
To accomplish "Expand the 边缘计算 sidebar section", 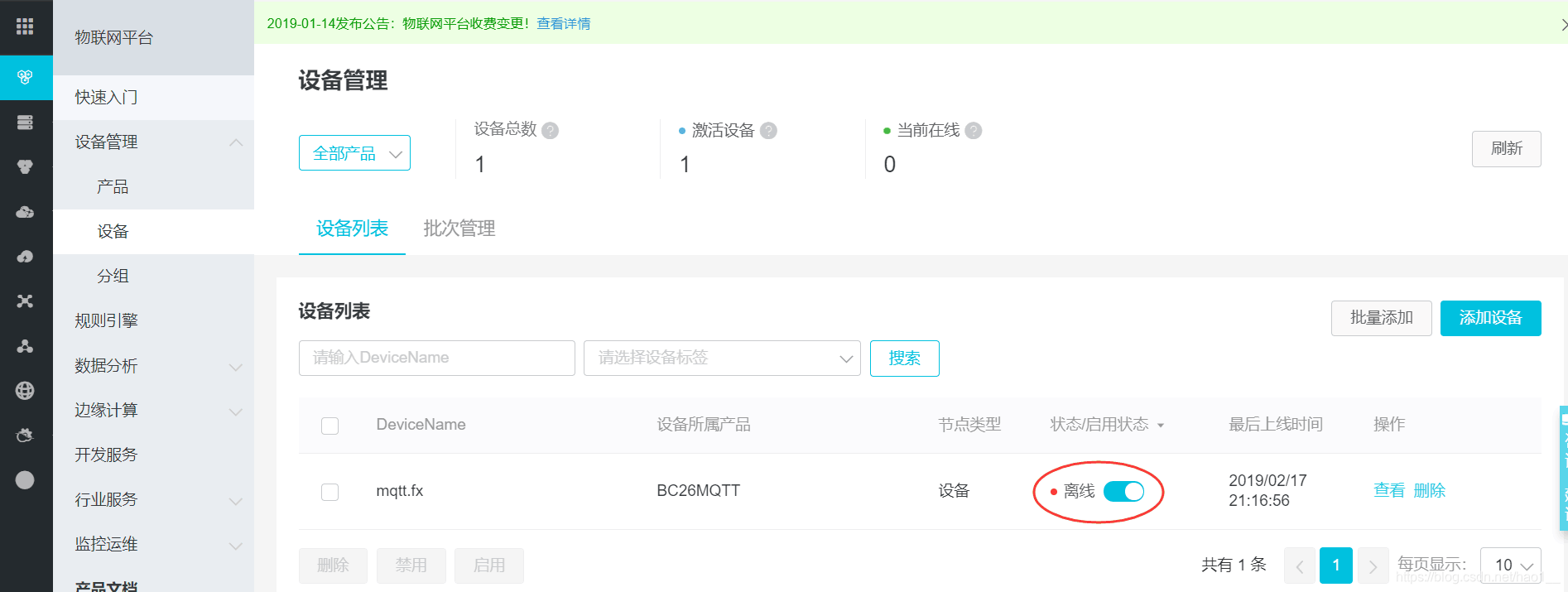I will pyautogui.click(x=236, y=412).
